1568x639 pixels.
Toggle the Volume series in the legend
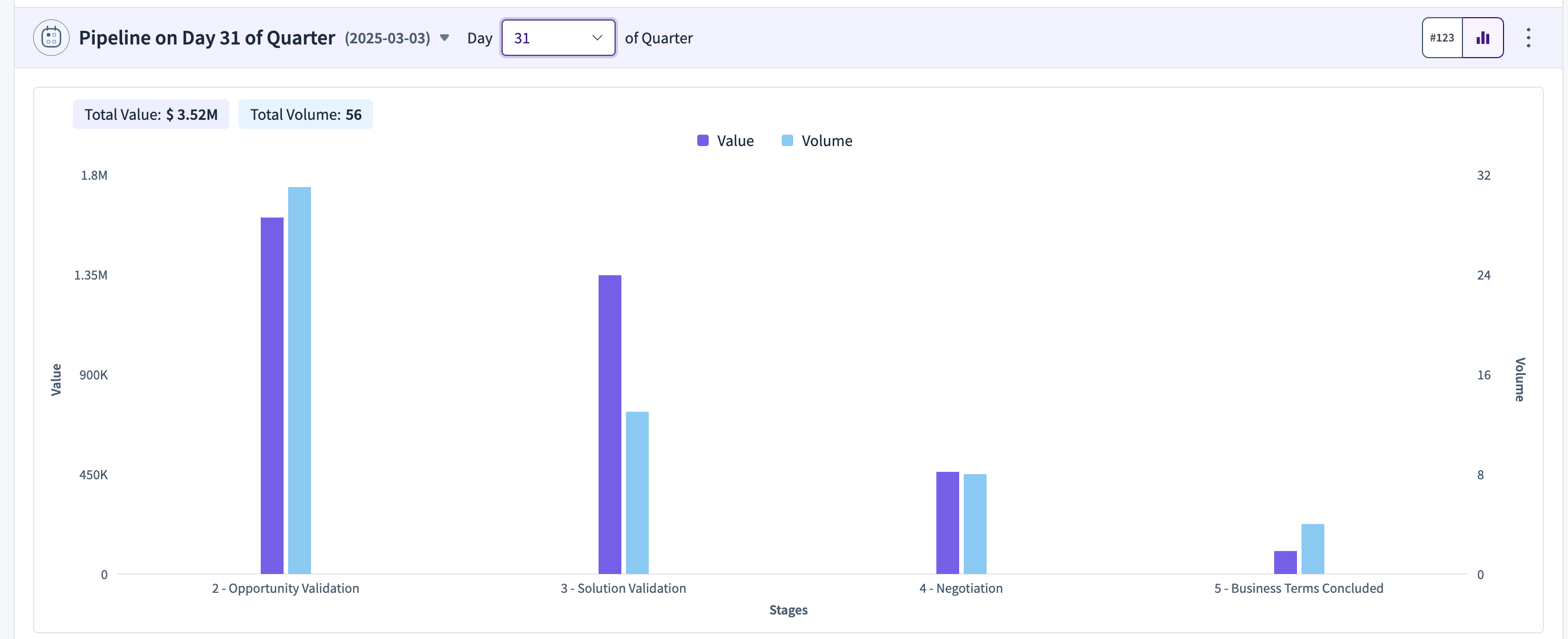[x=817, y=140]
